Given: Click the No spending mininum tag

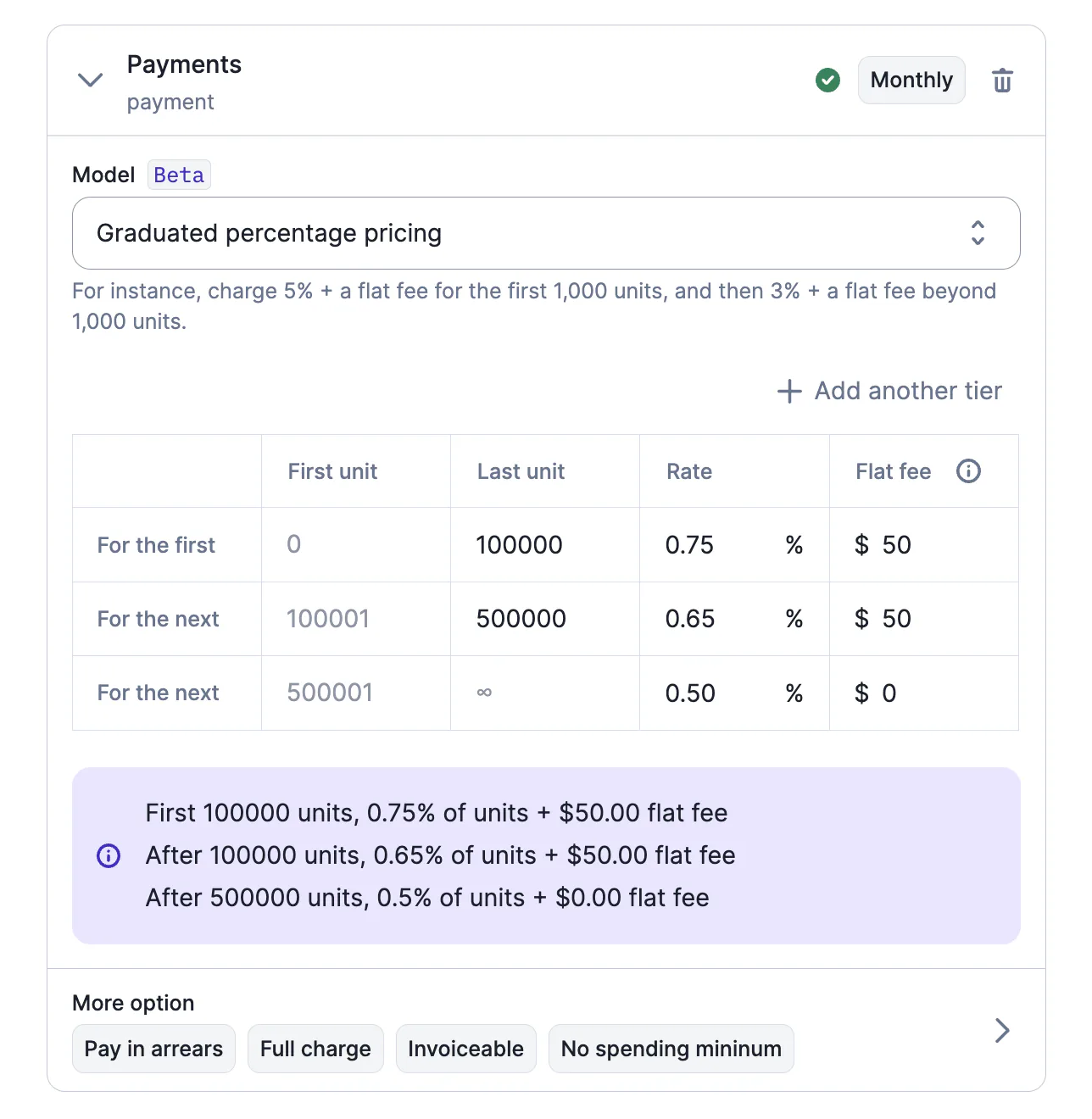Looking at the screenshot, I should pos(671,1049).
